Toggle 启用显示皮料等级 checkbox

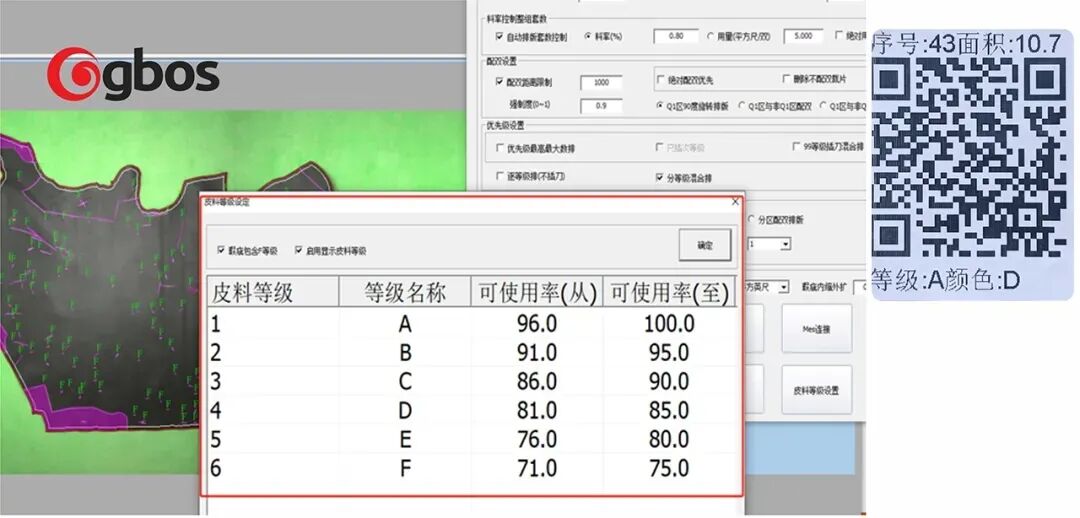[x=299, y=250]
